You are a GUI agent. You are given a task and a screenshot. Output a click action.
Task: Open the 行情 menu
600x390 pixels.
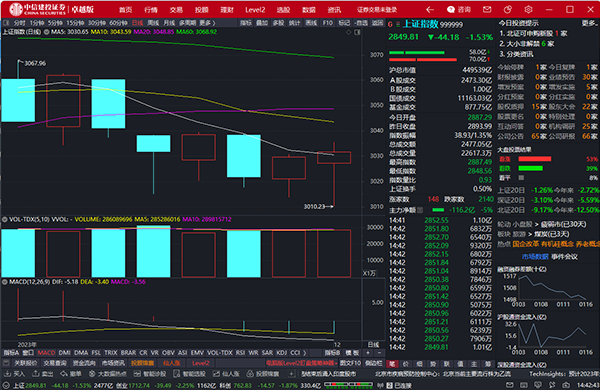[151, 10]
